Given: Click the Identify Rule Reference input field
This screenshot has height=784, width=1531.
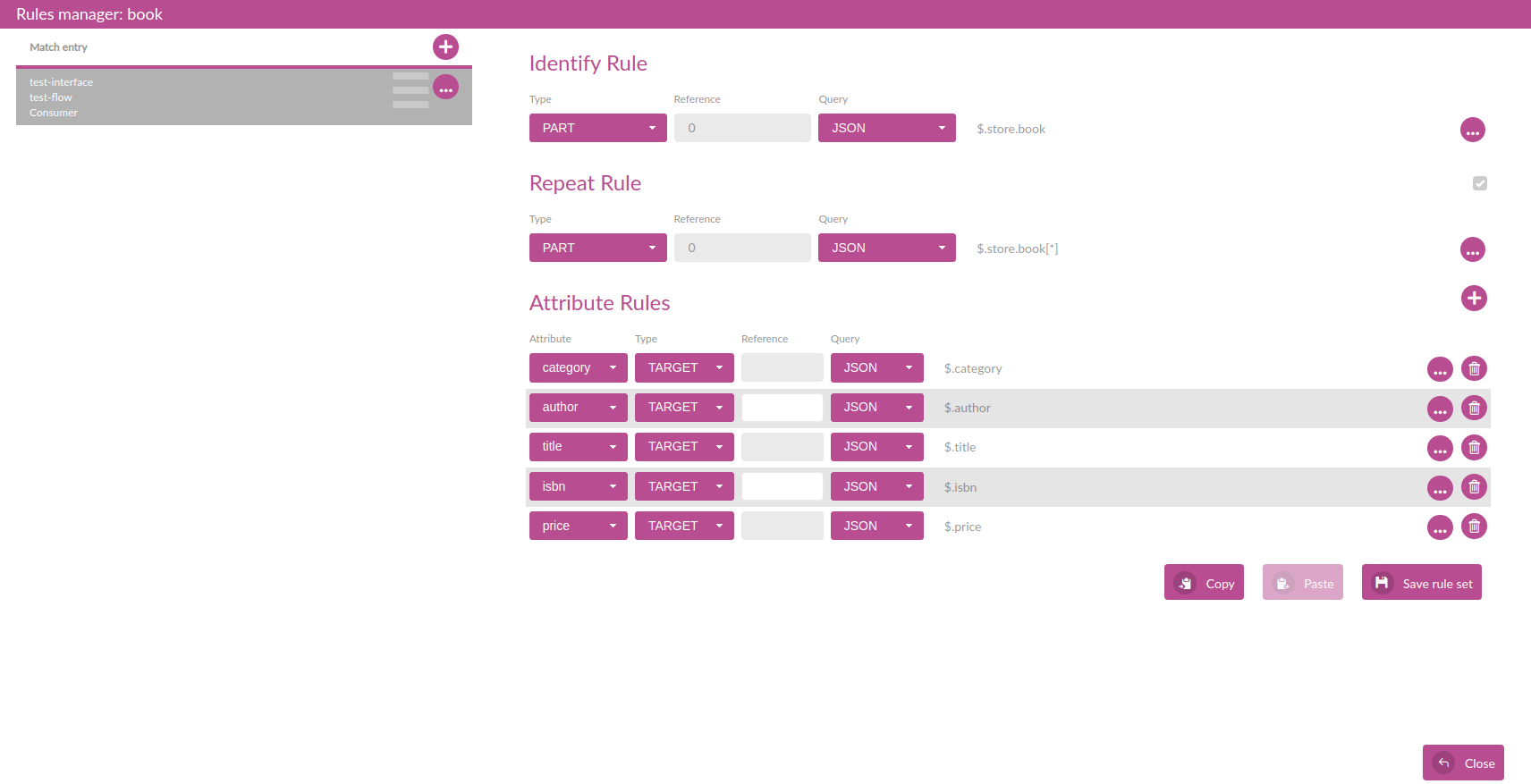Looking at the screenshot, I should 742,128.
